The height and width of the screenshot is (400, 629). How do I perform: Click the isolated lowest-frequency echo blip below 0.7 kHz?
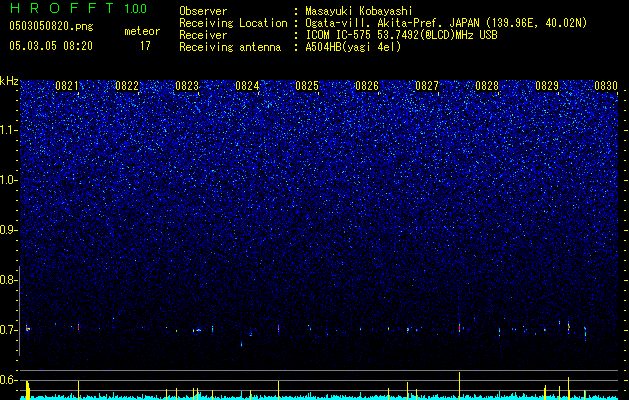tap(241, 344)
